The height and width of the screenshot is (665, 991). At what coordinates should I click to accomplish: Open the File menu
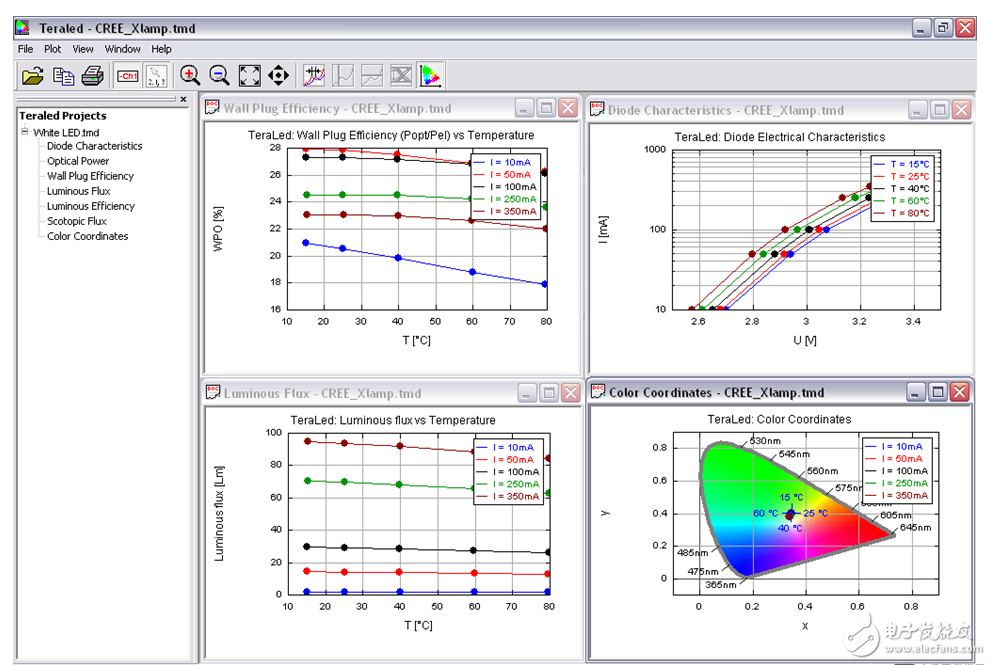[25, 48]
